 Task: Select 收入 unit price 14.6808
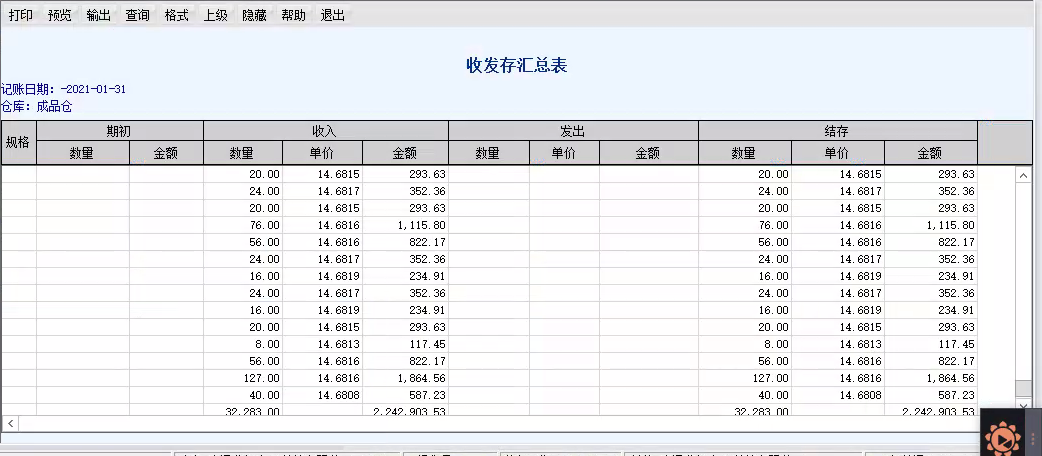click(322, 395)
